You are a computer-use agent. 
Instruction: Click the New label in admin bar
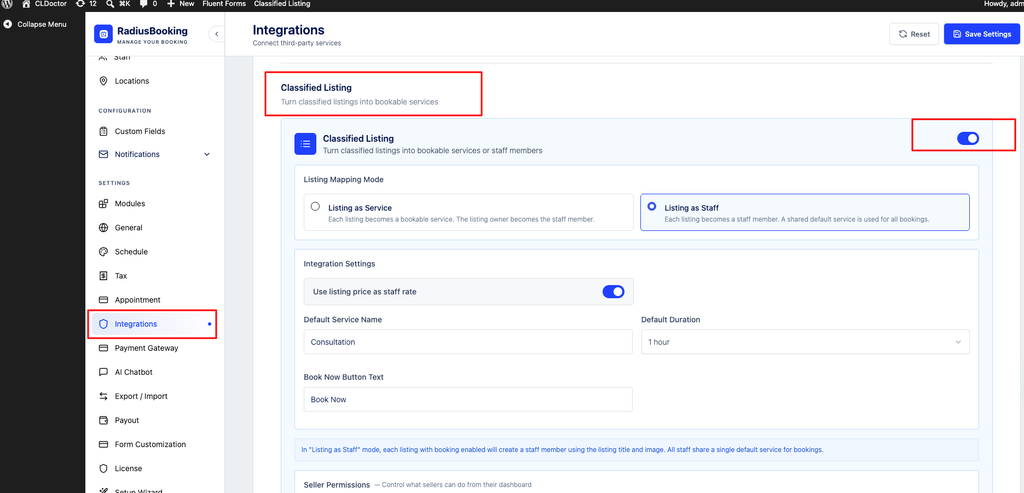187,4
